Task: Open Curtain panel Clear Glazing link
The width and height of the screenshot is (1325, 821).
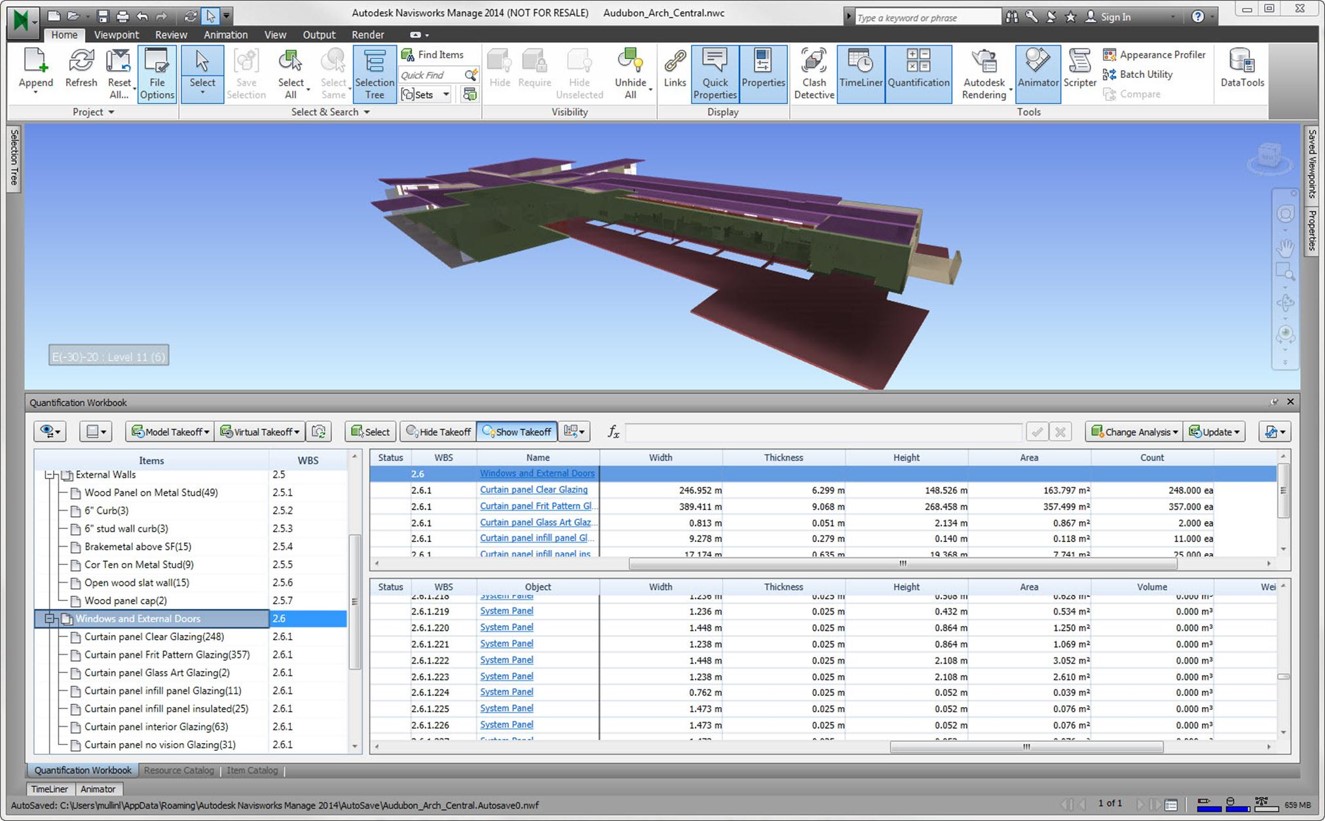Action: tap(533, 490)
